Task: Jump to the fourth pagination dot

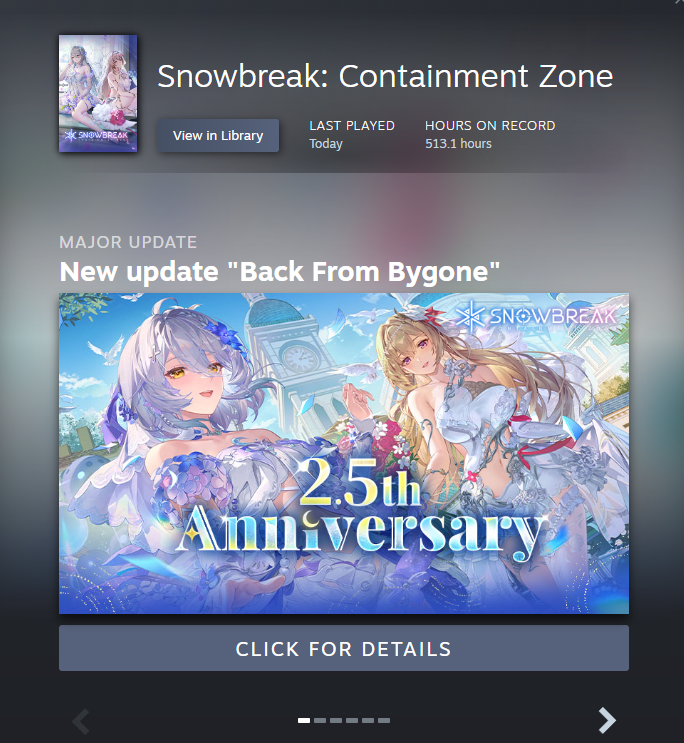Action: [x=352, y=720]
